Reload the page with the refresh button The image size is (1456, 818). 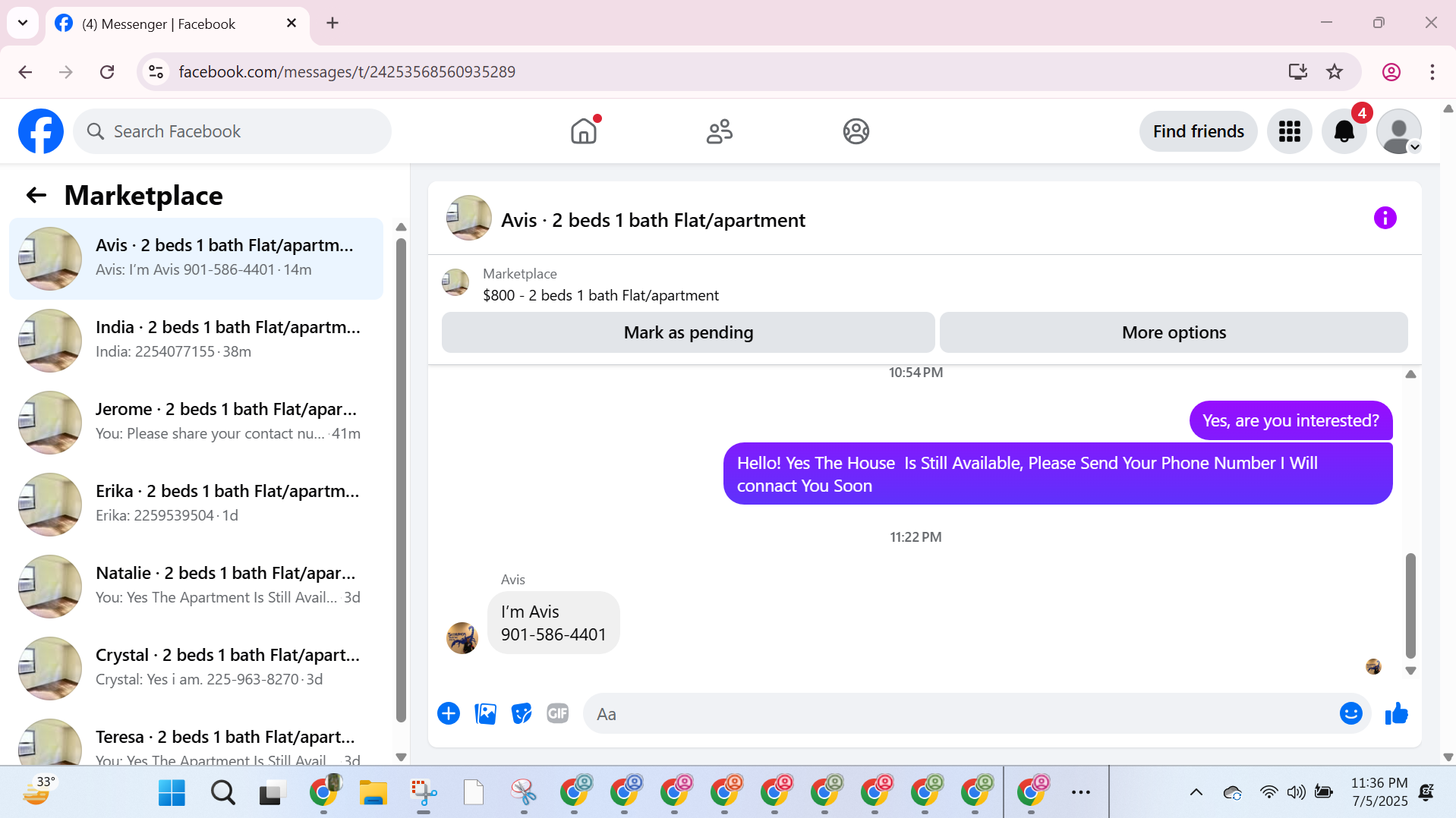(107, 71)
